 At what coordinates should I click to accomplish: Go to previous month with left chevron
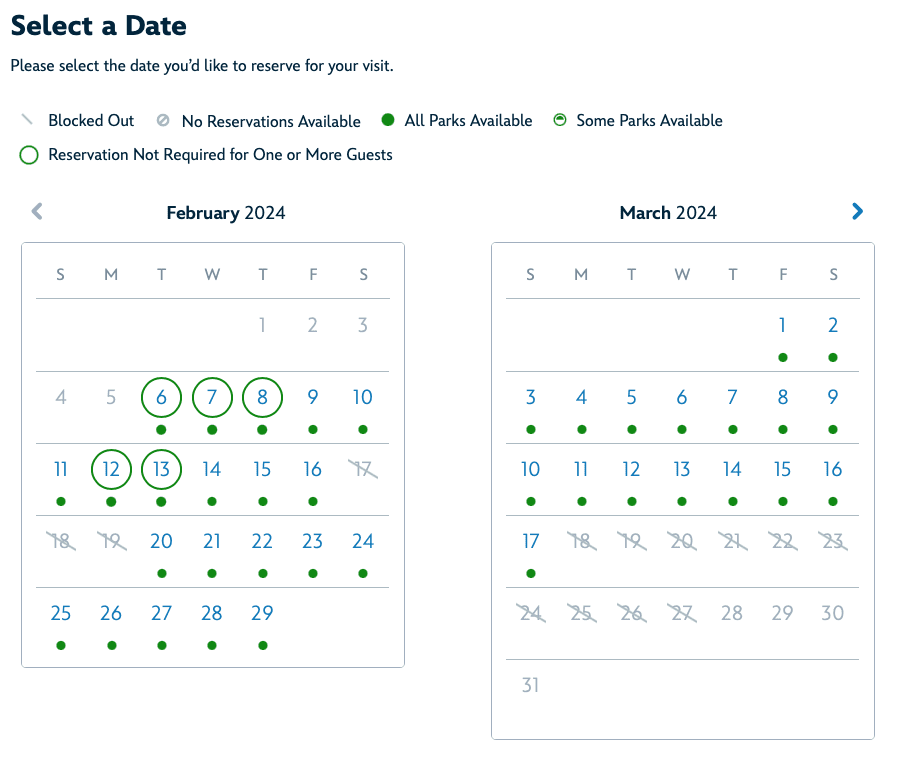pyautogui.click(x=37, y=212)
